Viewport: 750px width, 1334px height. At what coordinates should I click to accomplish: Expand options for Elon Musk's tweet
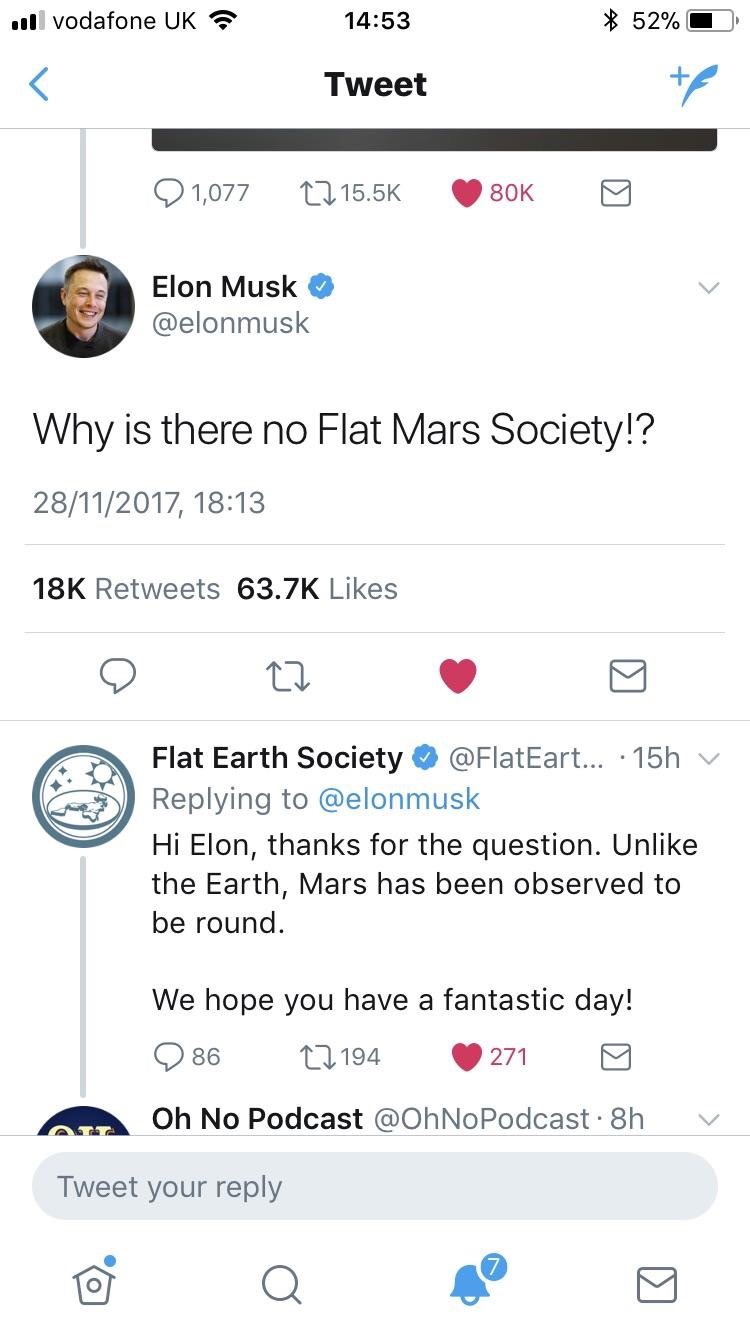[x=708, y=288]
